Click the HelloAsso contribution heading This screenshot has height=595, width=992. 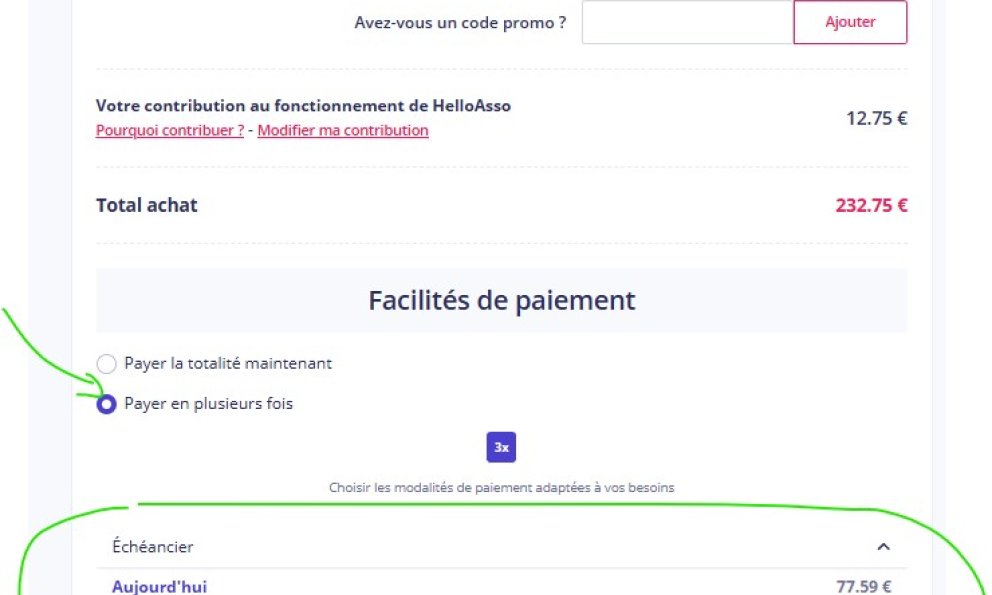(x=303, y=105)
